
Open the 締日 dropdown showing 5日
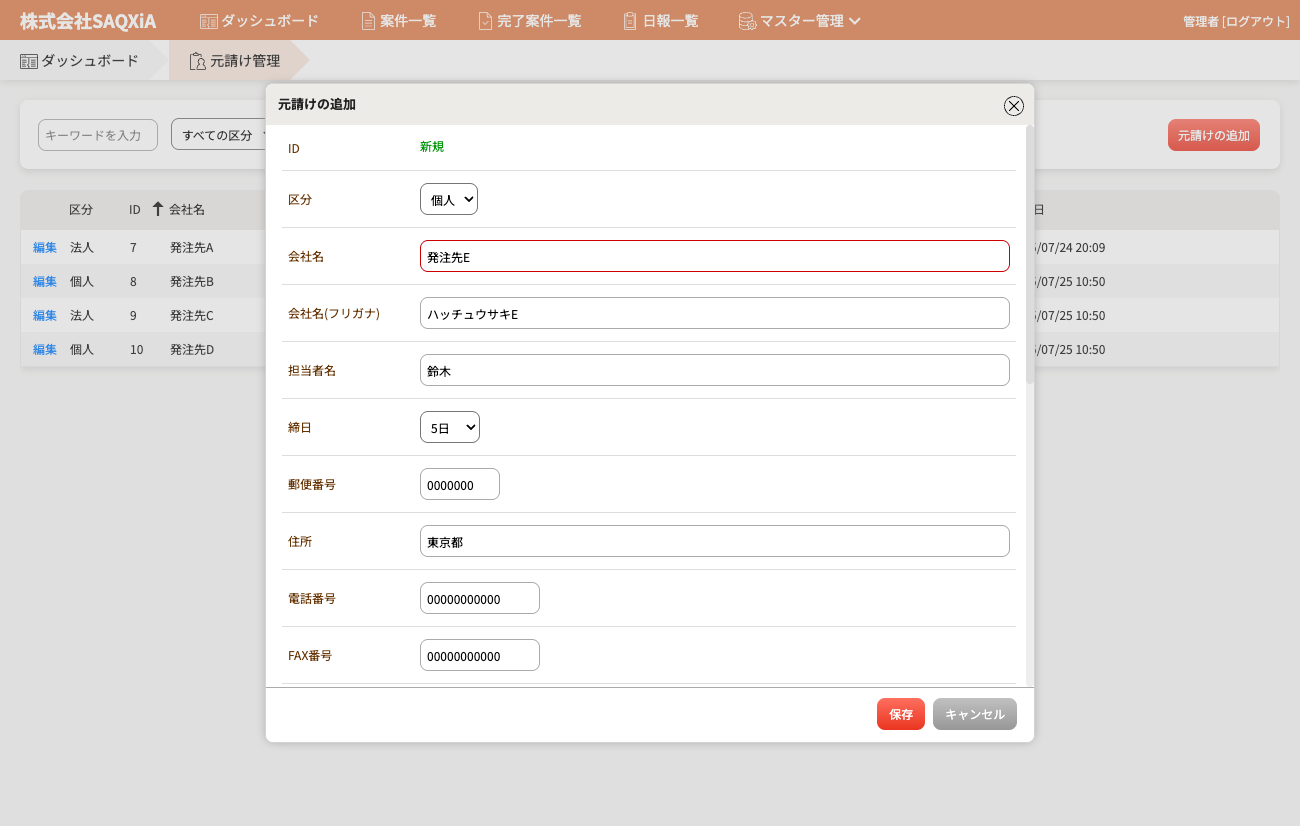coord(450,427)
